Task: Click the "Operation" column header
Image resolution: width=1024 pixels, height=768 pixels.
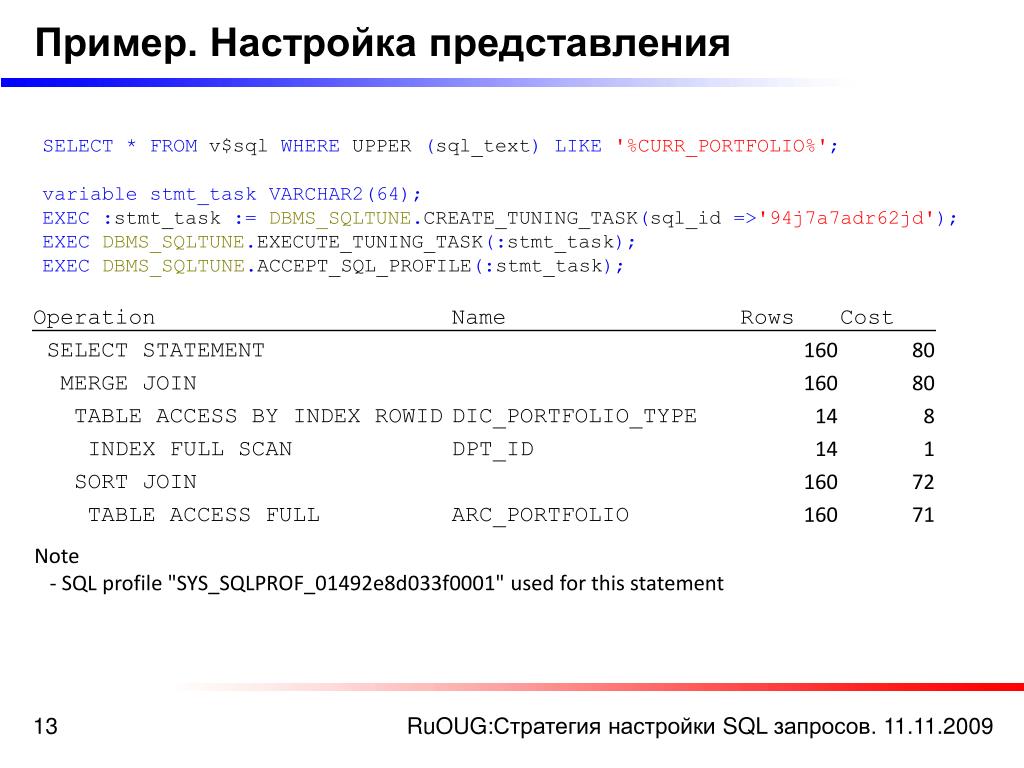Action: coord(94,317)
